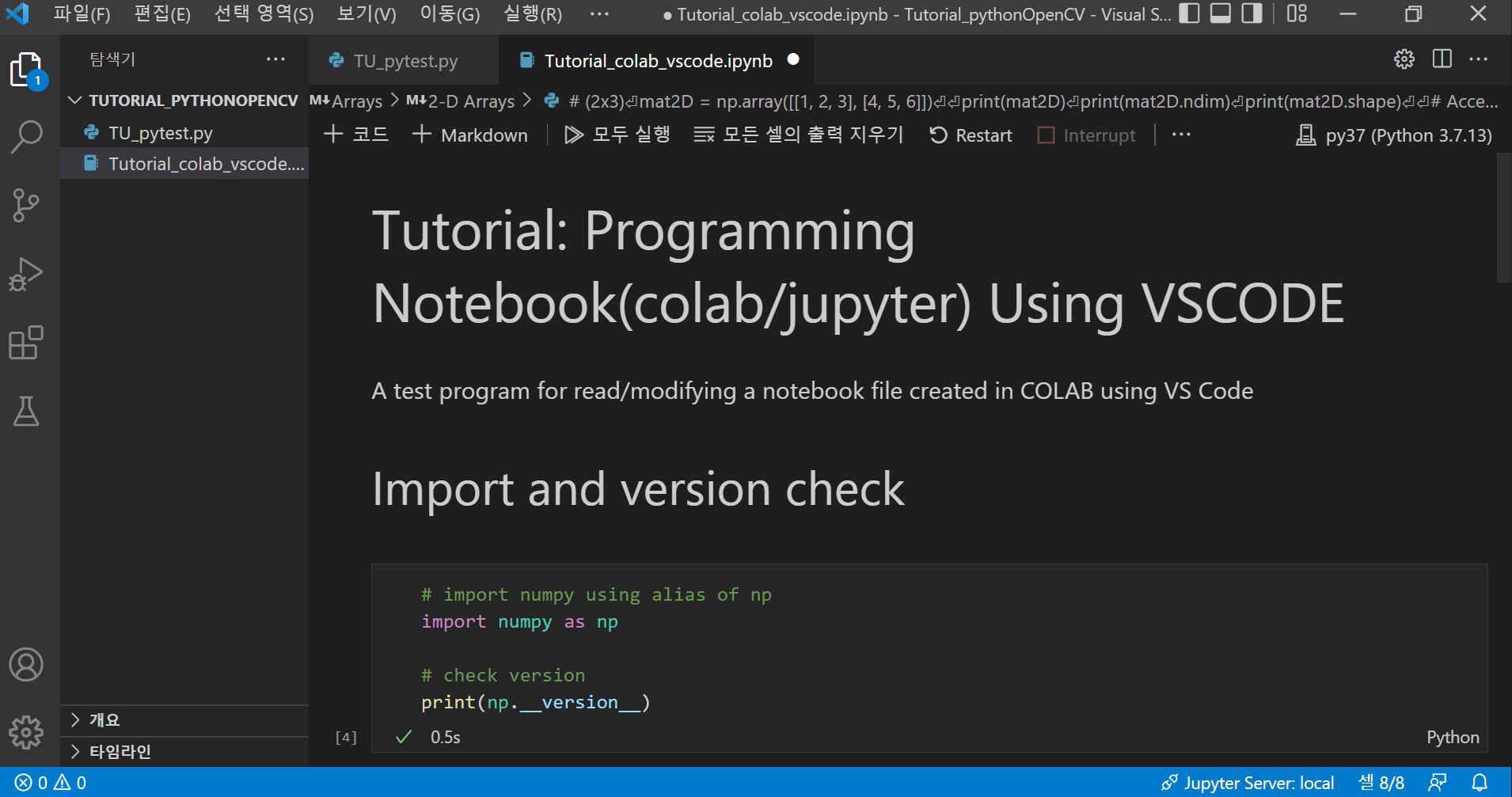Open the Accounts icon menu
This screenshot has height=797, width=1512.
point(26,665)
